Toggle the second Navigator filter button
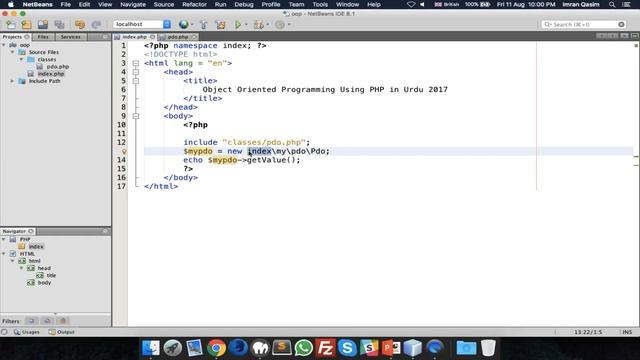 coord(47,321)
